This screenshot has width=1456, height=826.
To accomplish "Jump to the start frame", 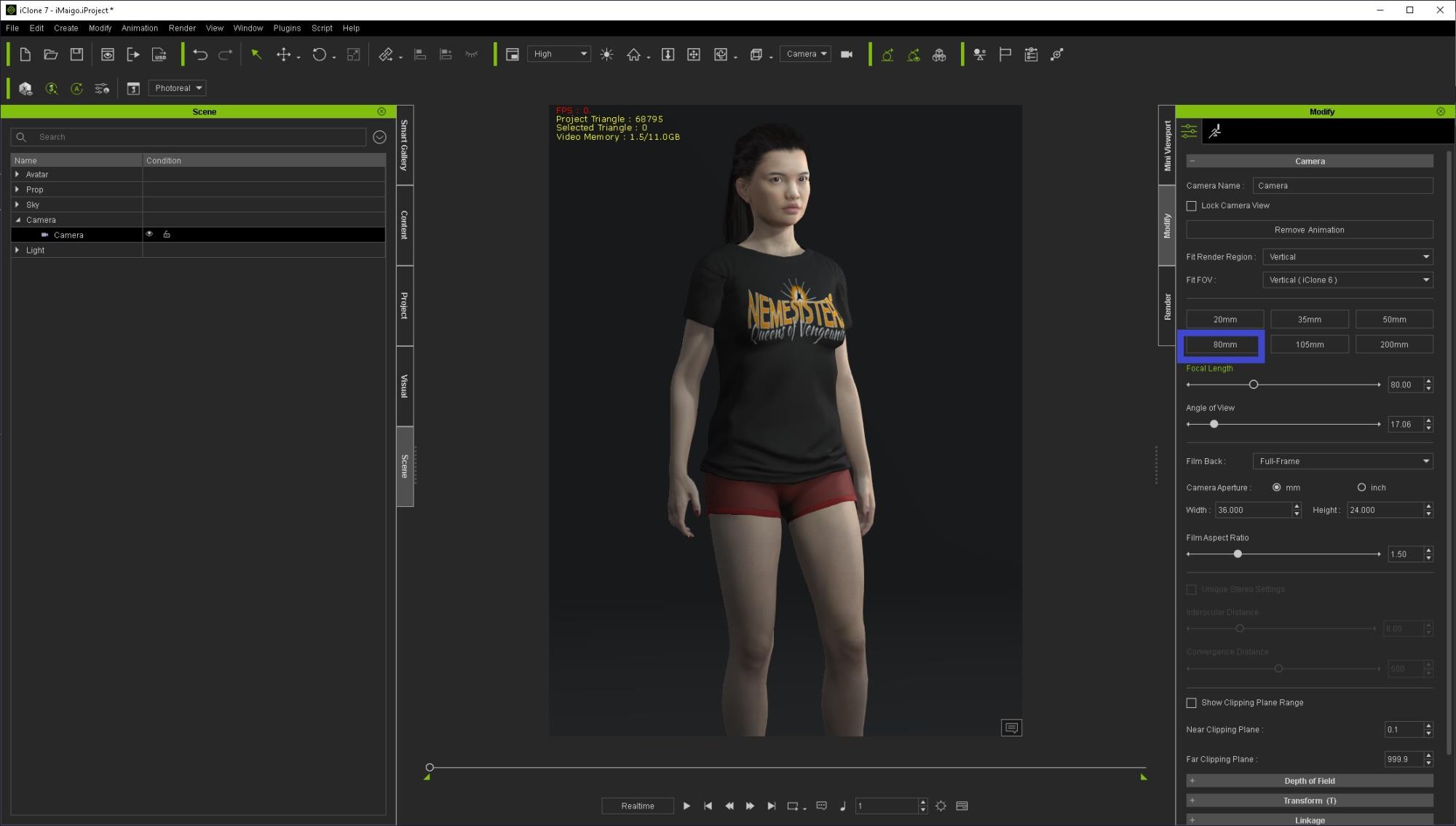I will [708, 806].
